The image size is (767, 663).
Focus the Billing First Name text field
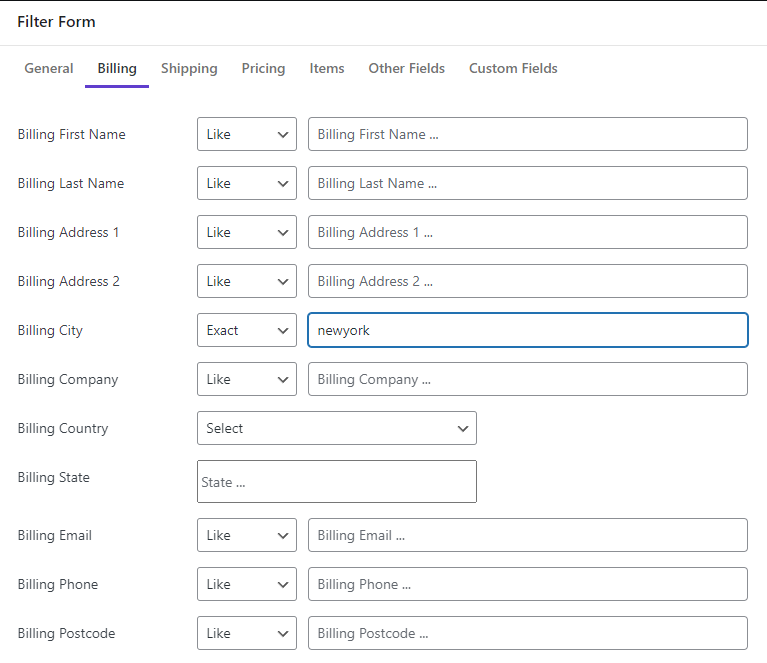tap(528, 134)
